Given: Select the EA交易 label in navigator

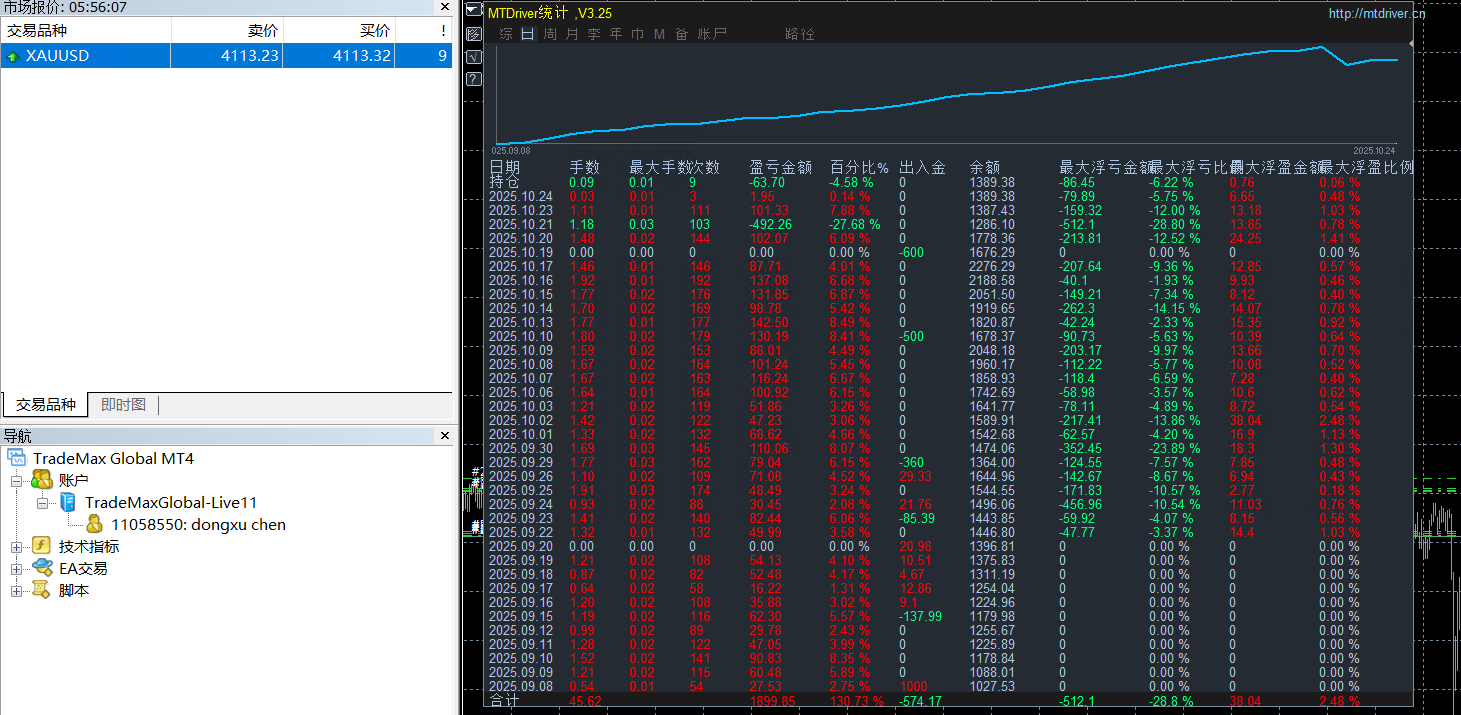Looking at the screenshot, I should (83, 568).
